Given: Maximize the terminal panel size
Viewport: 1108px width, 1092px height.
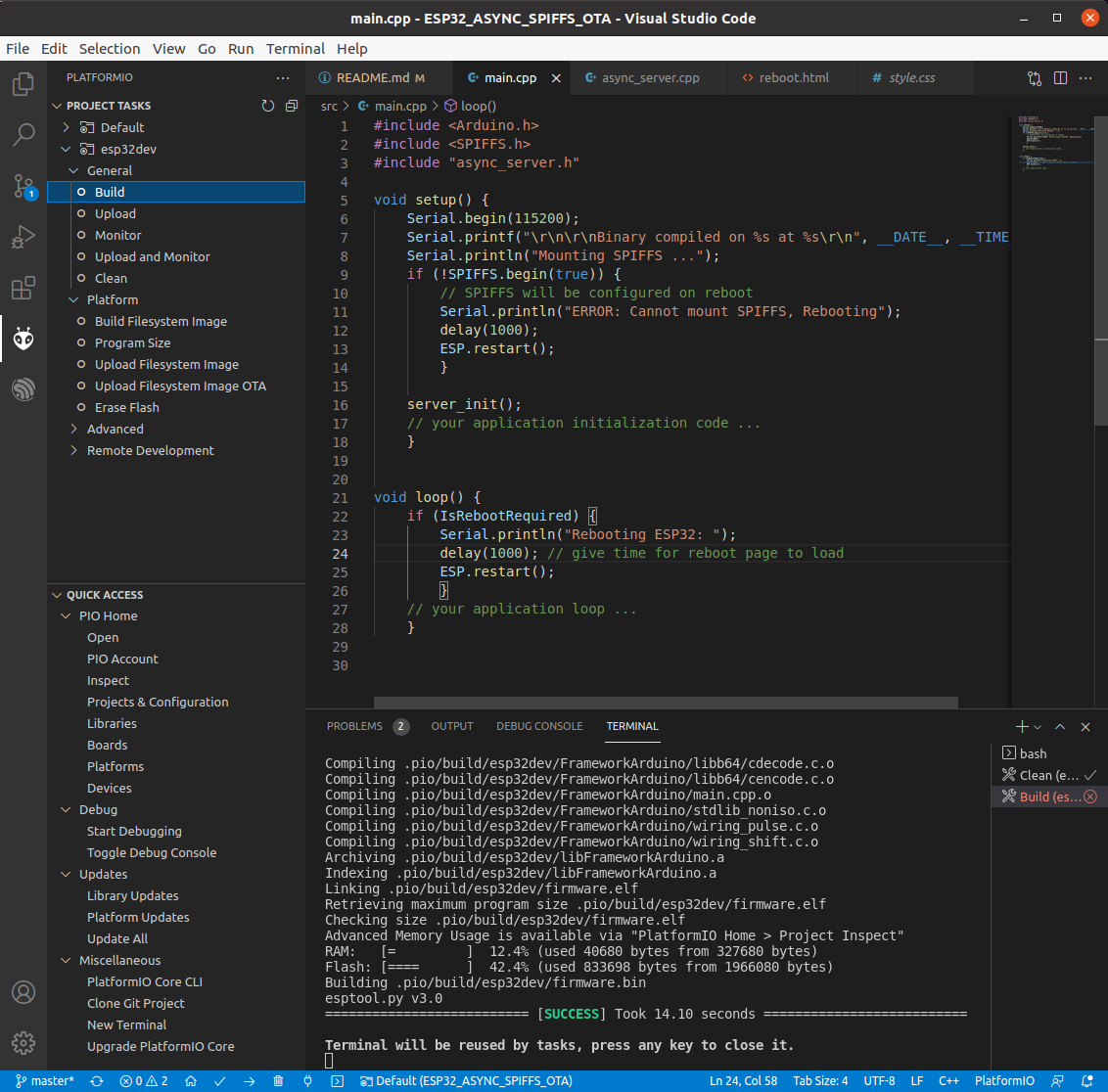Looking at the screenshot, I should tap(1060, 726).
